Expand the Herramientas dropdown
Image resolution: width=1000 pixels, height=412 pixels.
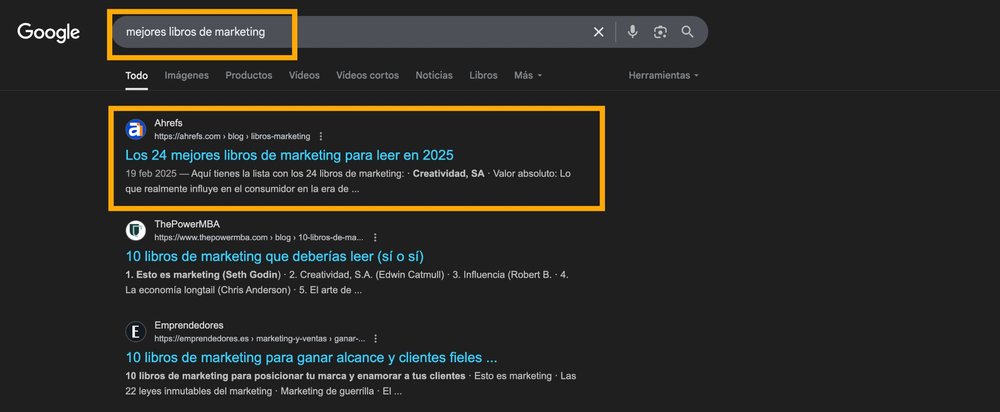[664, 75]
